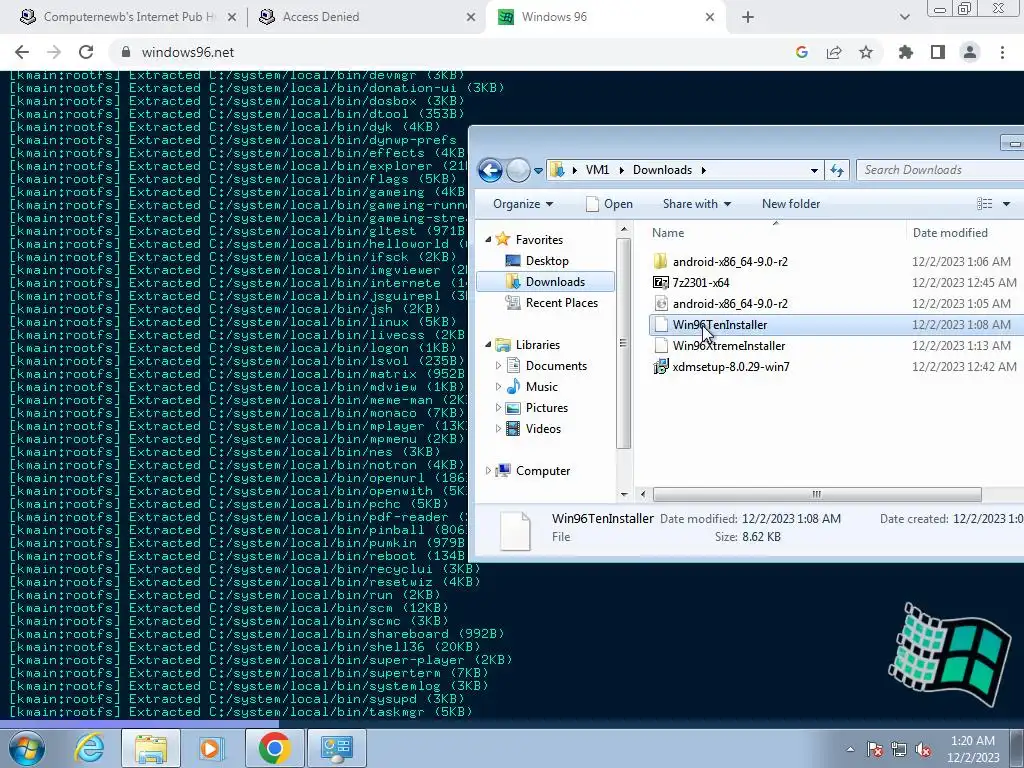Close the Access Denied tab
The image size is (1024, 768).
click(x=471, y=17)
